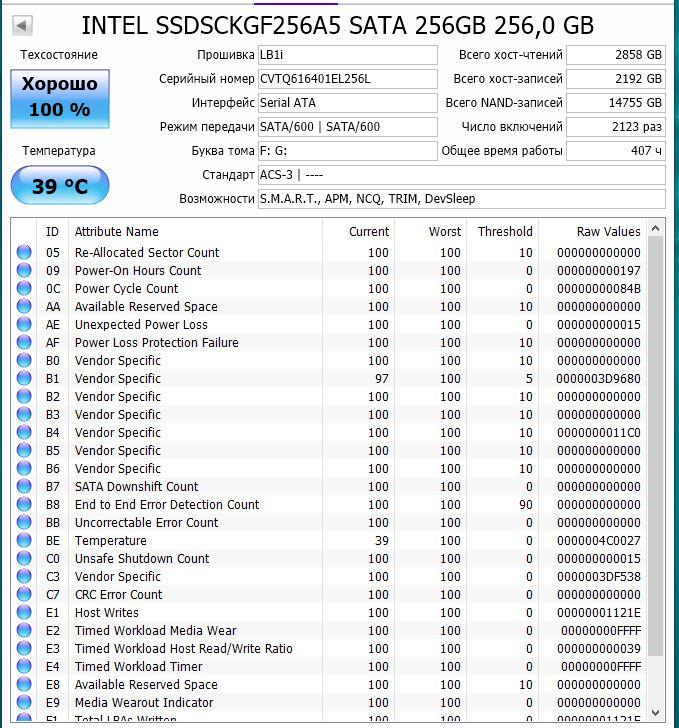Screen dimensions: 679x728
Task: Click status orb for C3 Vendor Specific row
Action: click(x=24, y=576)
